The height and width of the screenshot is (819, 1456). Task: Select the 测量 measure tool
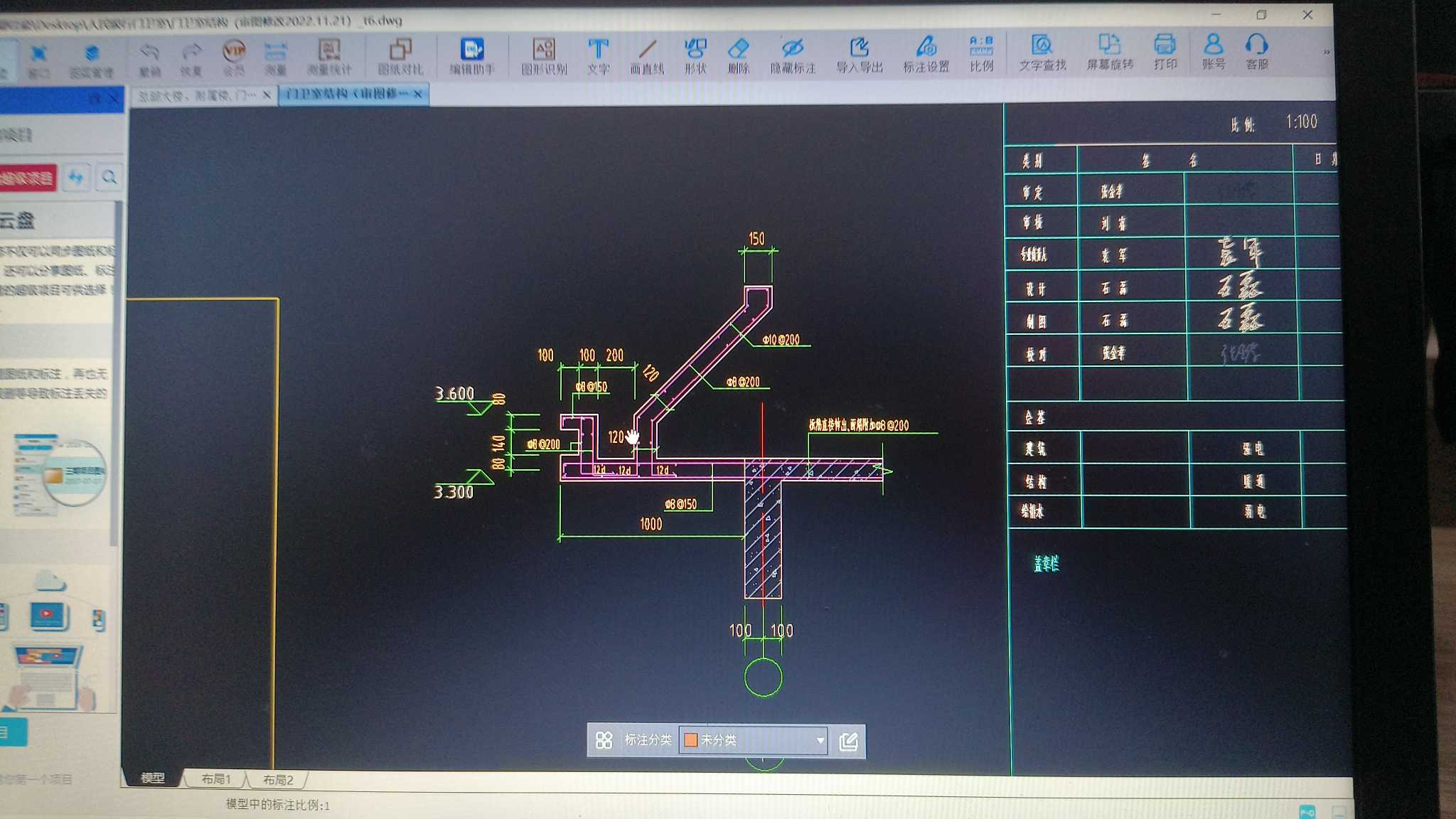[276, 58]
